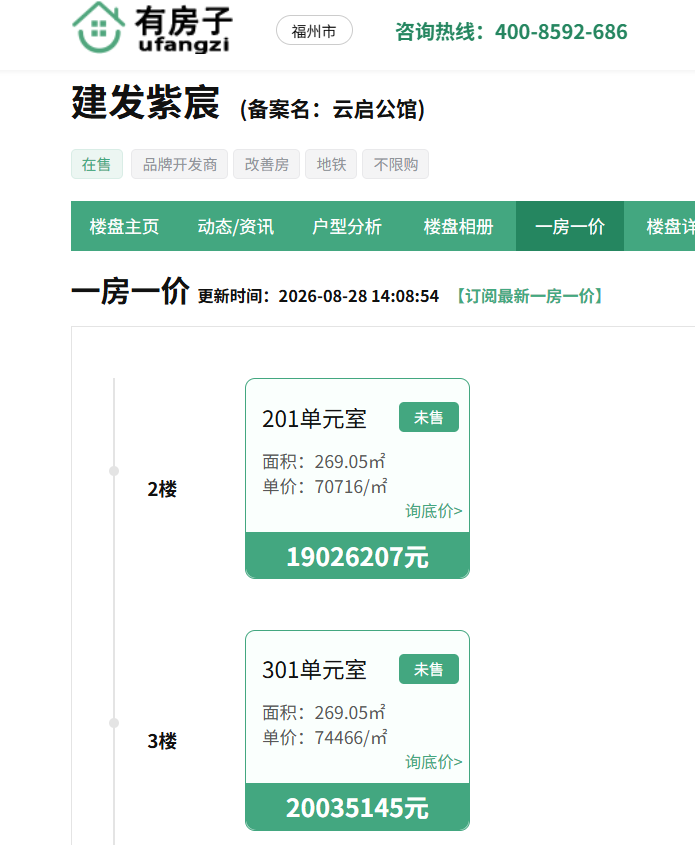Screen dimensions: 695x845
Task: Click the 不限购 tag
Action: (x=395, y=164)
